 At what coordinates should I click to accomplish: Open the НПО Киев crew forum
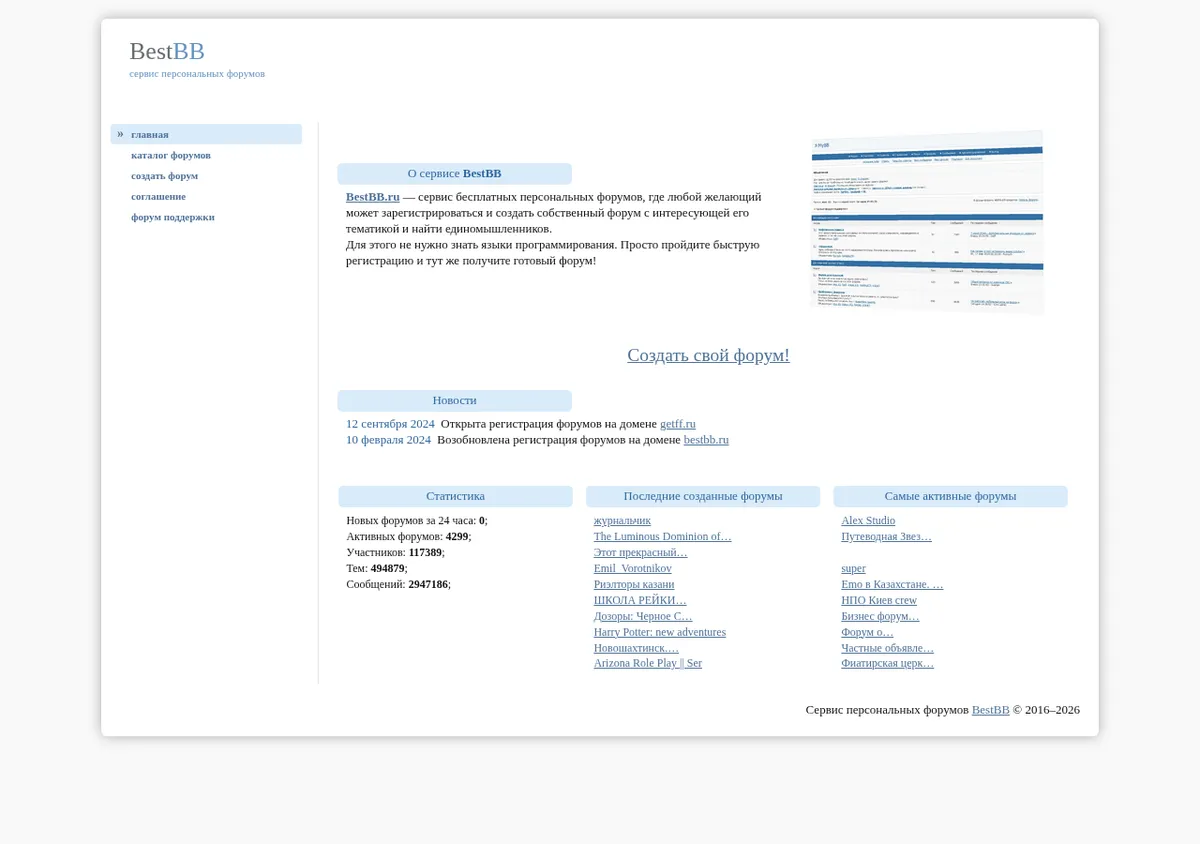pos(879,600)
